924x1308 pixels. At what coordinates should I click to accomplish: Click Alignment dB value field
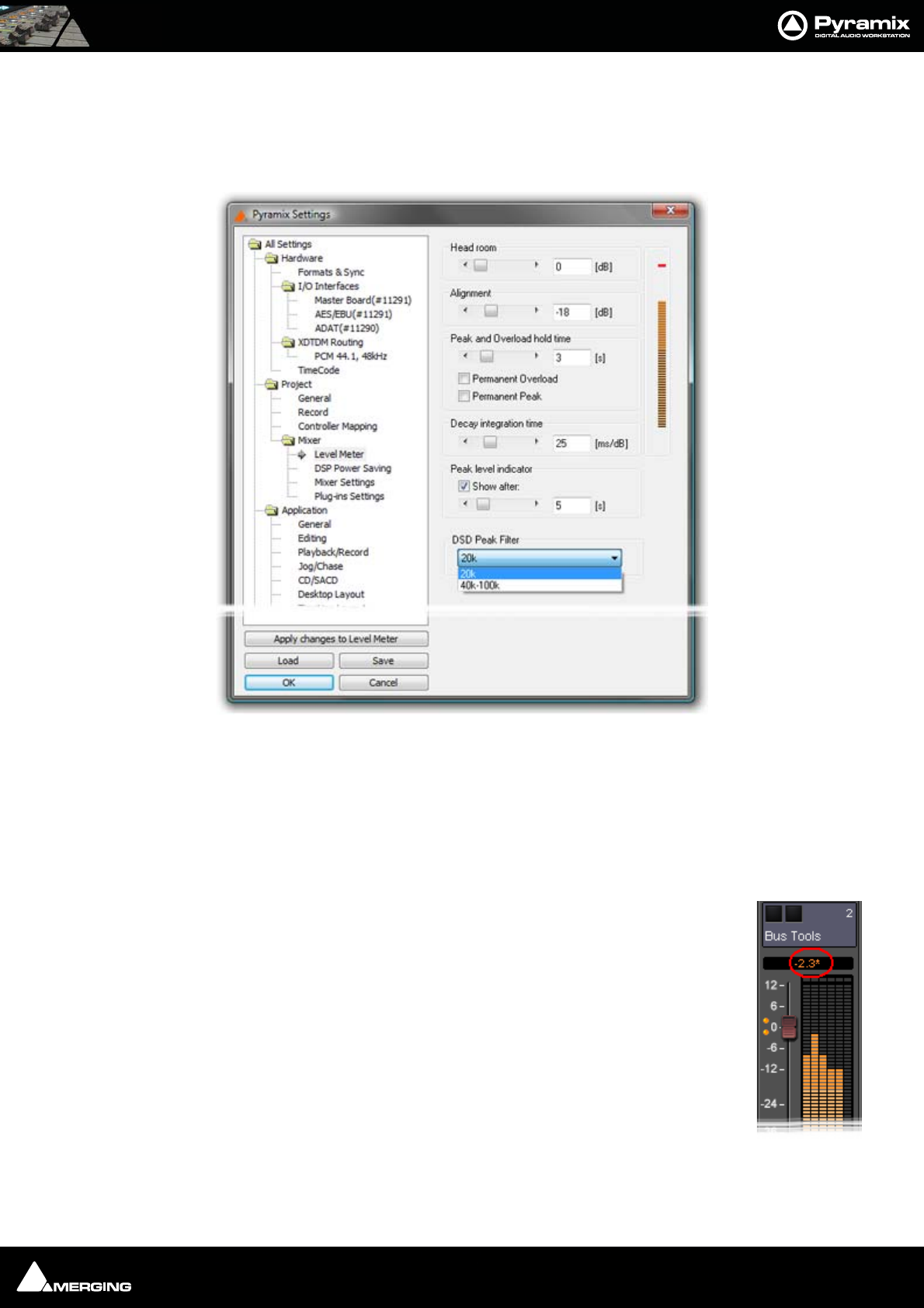(571, 312)
